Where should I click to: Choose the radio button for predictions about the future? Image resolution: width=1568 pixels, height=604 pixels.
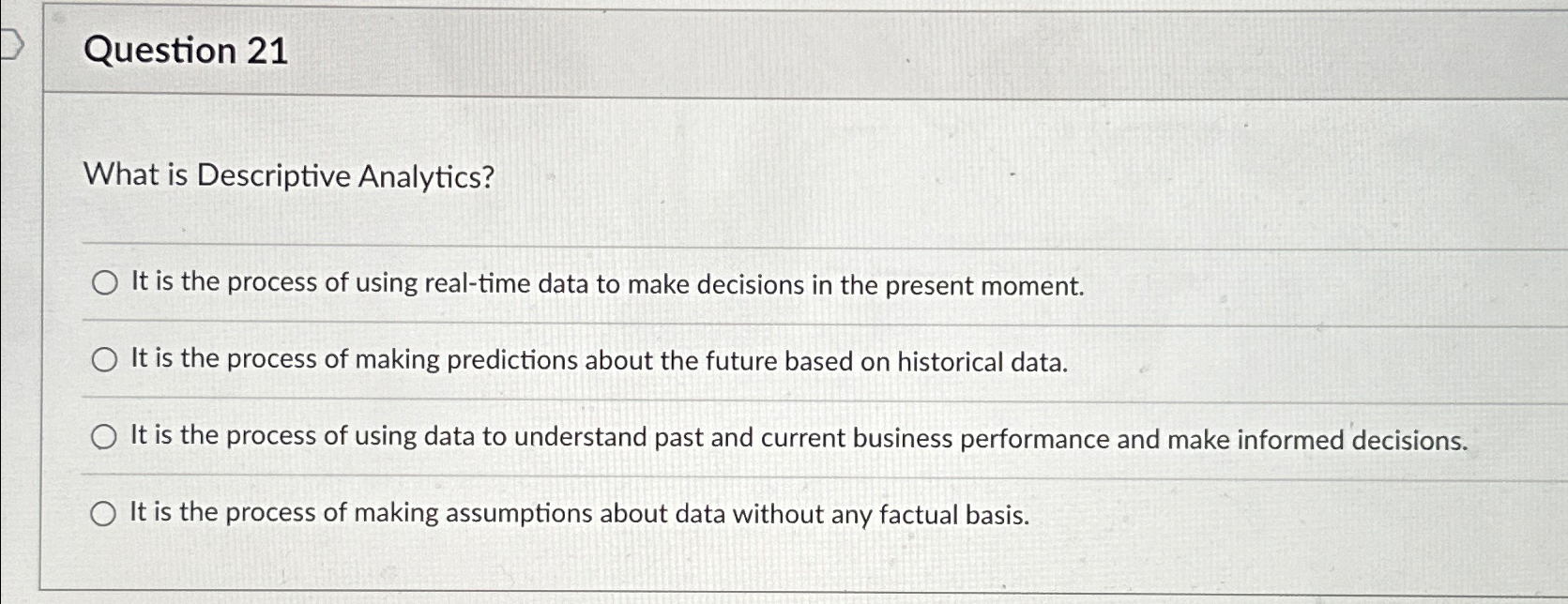[104, 360]
